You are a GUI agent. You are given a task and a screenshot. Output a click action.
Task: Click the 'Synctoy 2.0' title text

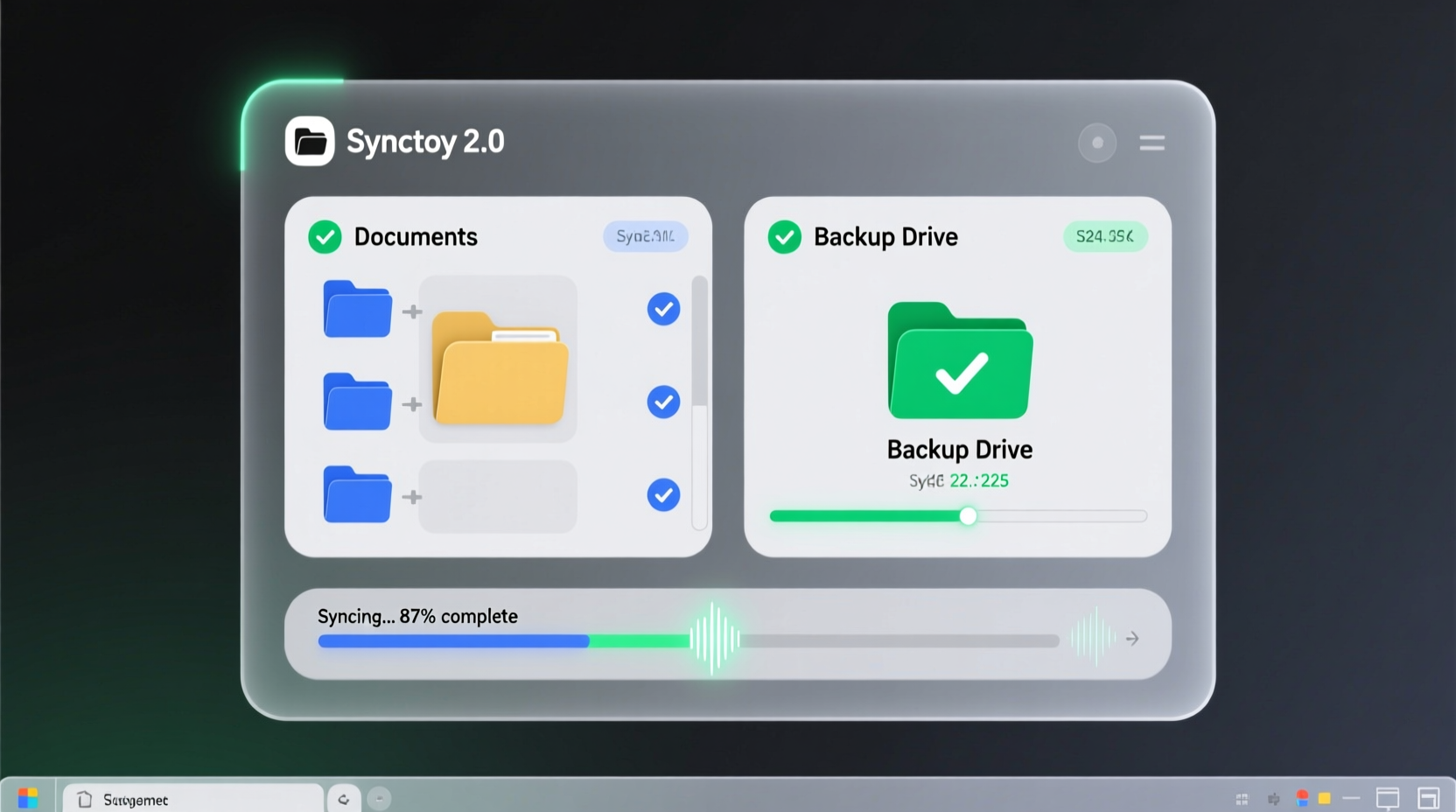[425, 142]
